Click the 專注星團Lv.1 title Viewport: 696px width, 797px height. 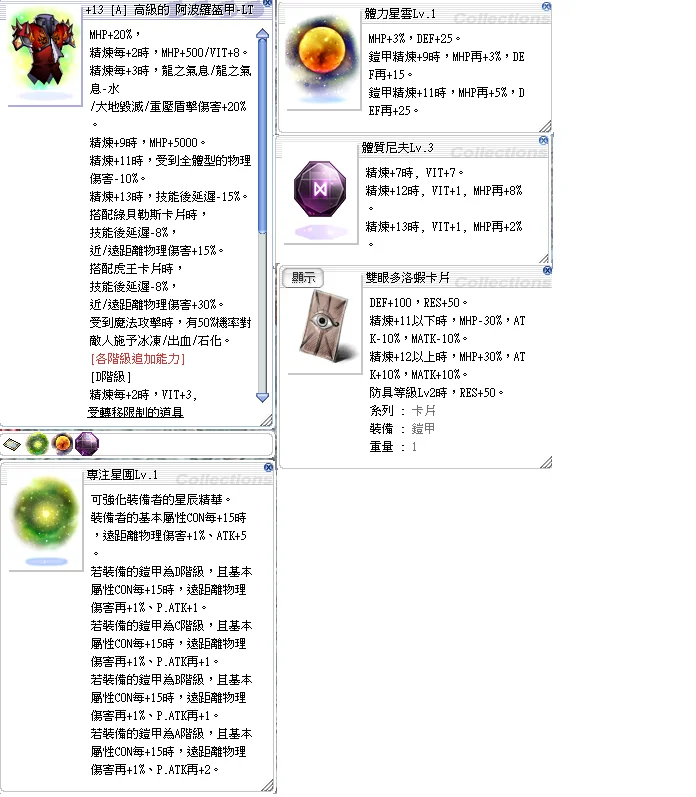122,475
